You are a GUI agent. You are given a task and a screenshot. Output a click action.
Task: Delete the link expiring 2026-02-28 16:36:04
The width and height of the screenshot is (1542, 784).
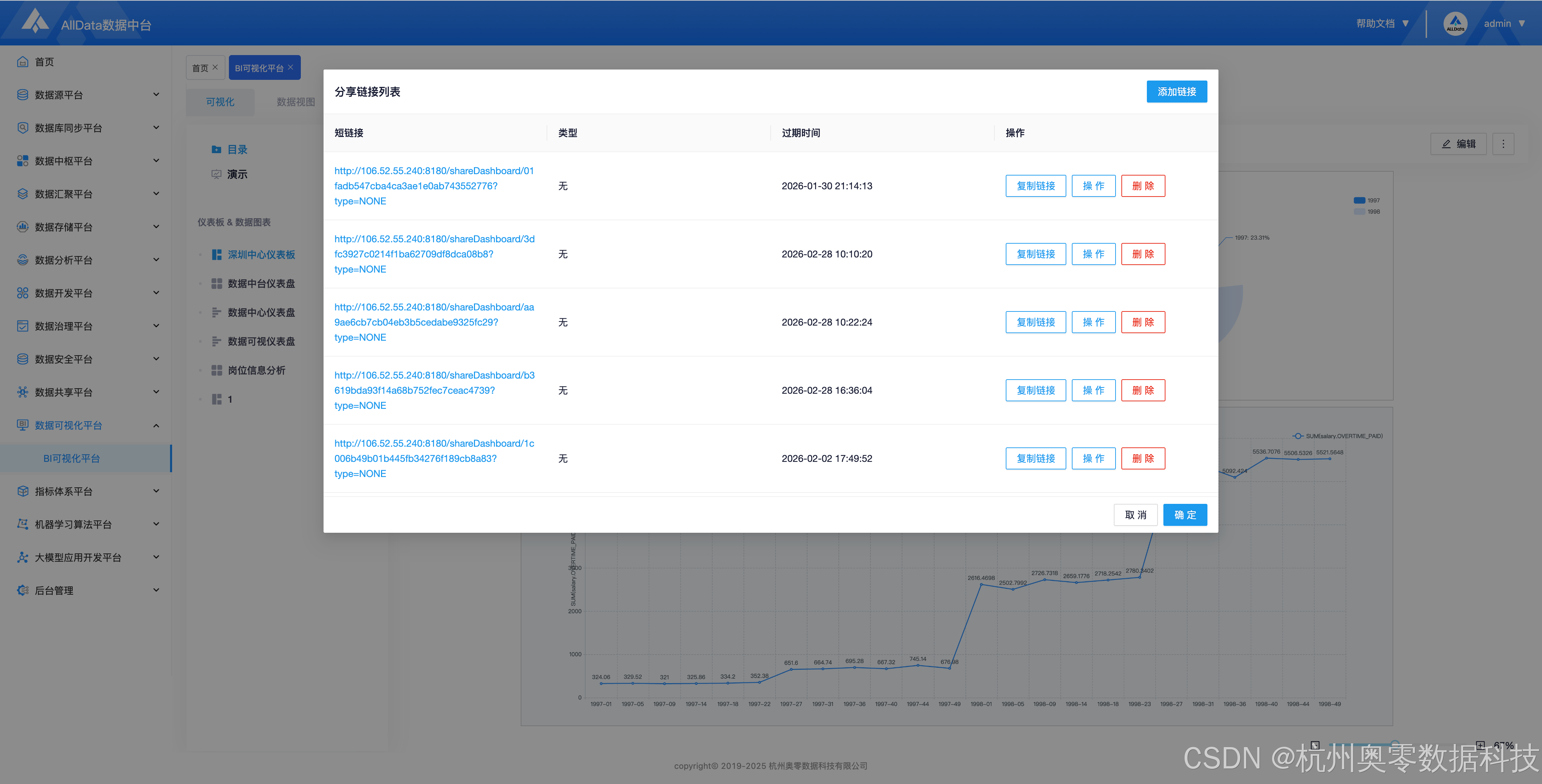pyautogui.click(x=1143, y=391)
